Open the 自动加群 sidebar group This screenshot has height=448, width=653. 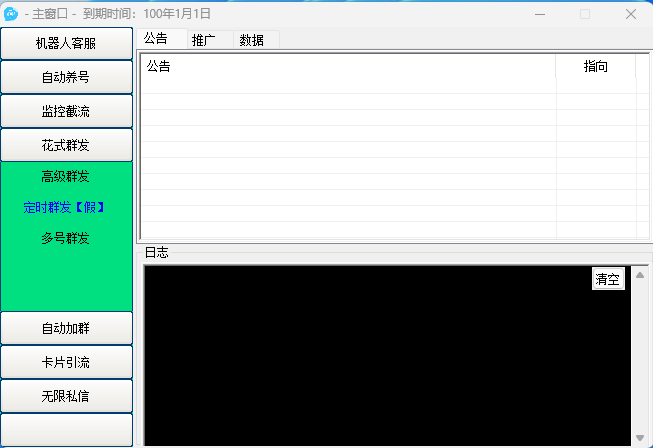tap(66, 328)
